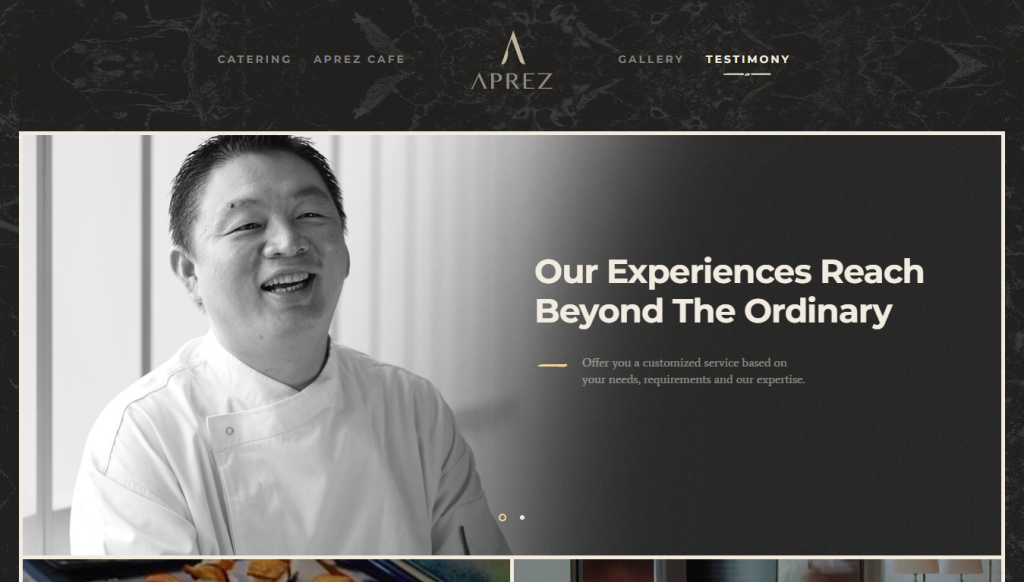Click the 'your needs, requirements' subtitle line

point(694,380)
